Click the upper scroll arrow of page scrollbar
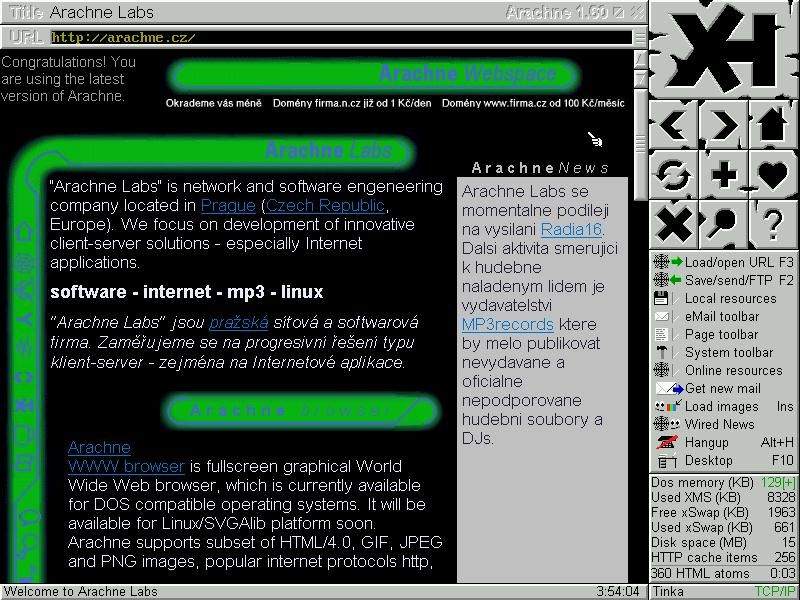Image resolution: width=800 pixels, height=600 pixels. click(640, 60)
